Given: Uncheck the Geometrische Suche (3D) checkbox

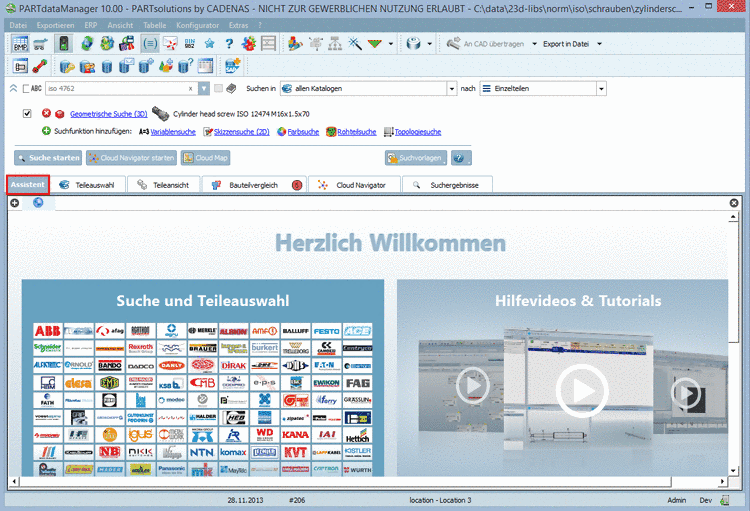Looking at the screenshot, I should tap(27, 113).
